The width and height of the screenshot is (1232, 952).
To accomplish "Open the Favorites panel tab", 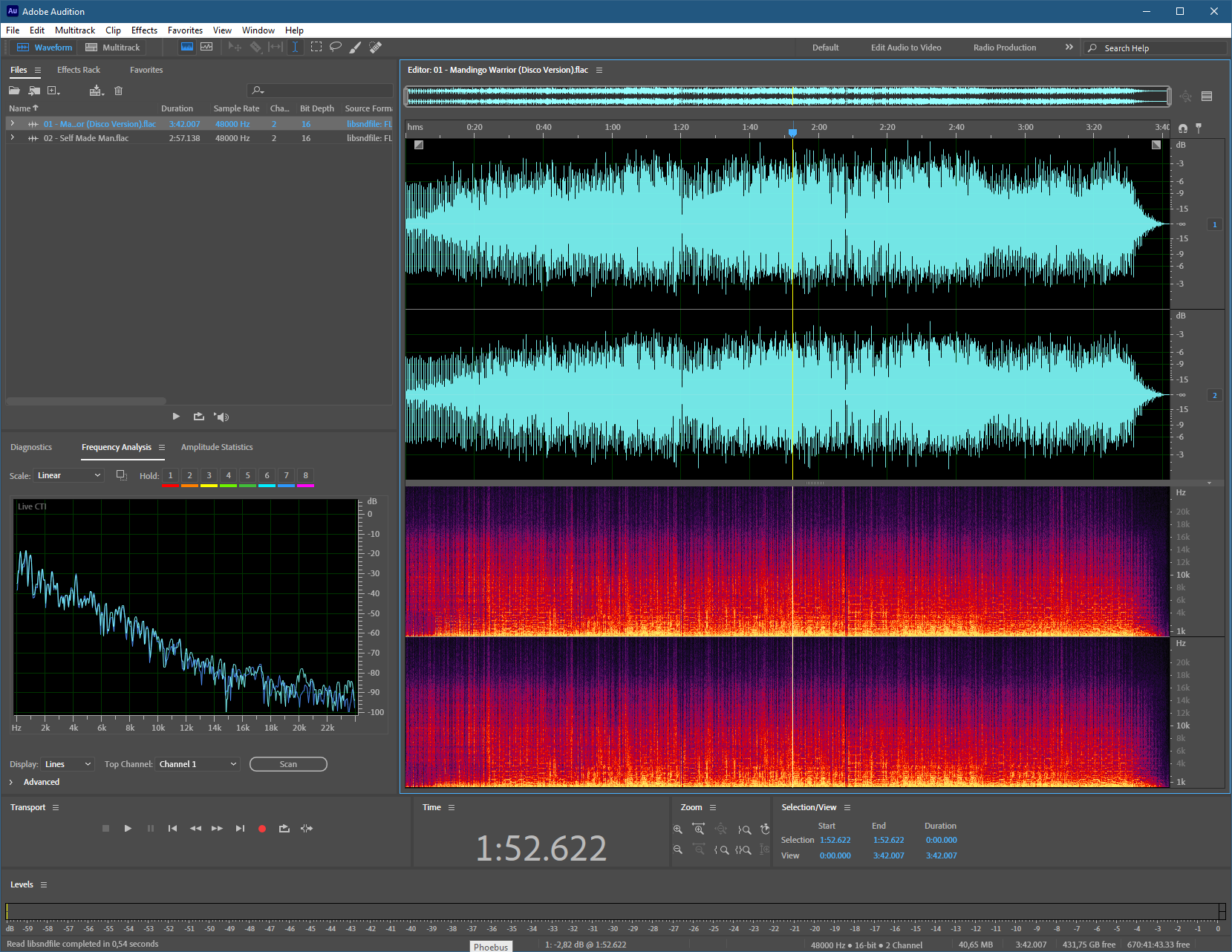I will coord(146,70).
